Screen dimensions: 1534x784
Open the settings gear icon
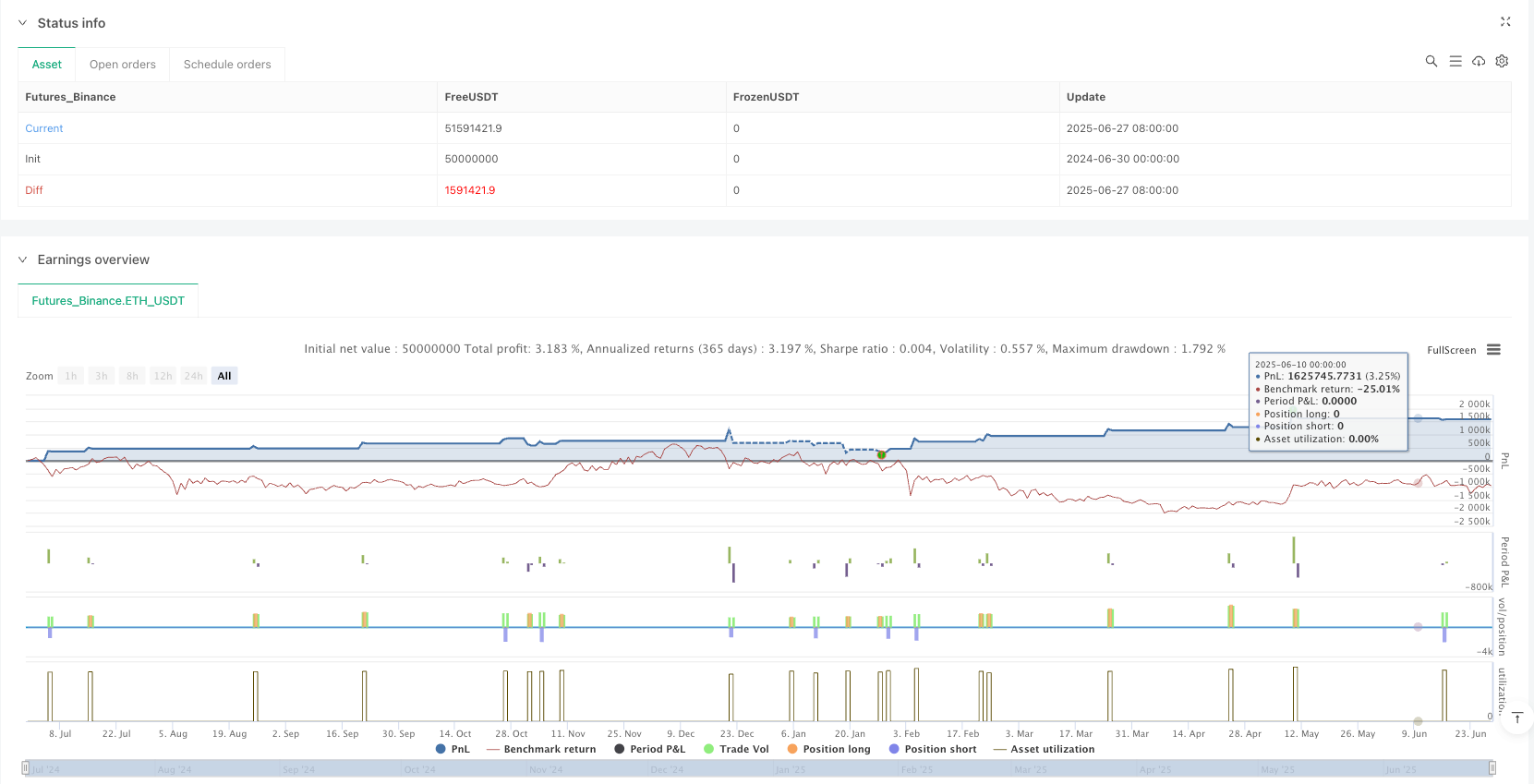tap(1502, 61)
